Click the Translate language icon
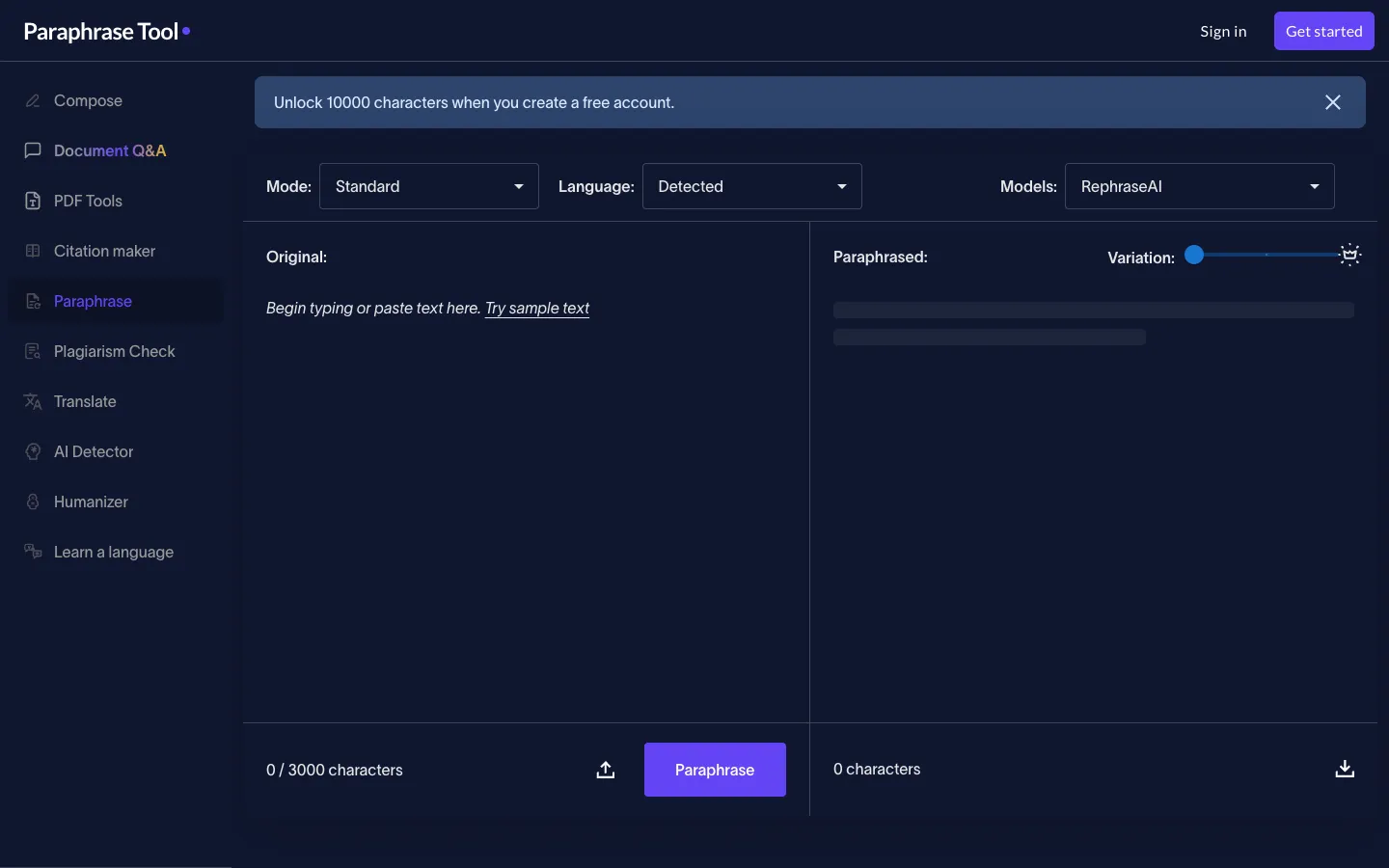This screenshot has height=868, width=1389. point(33,401)
